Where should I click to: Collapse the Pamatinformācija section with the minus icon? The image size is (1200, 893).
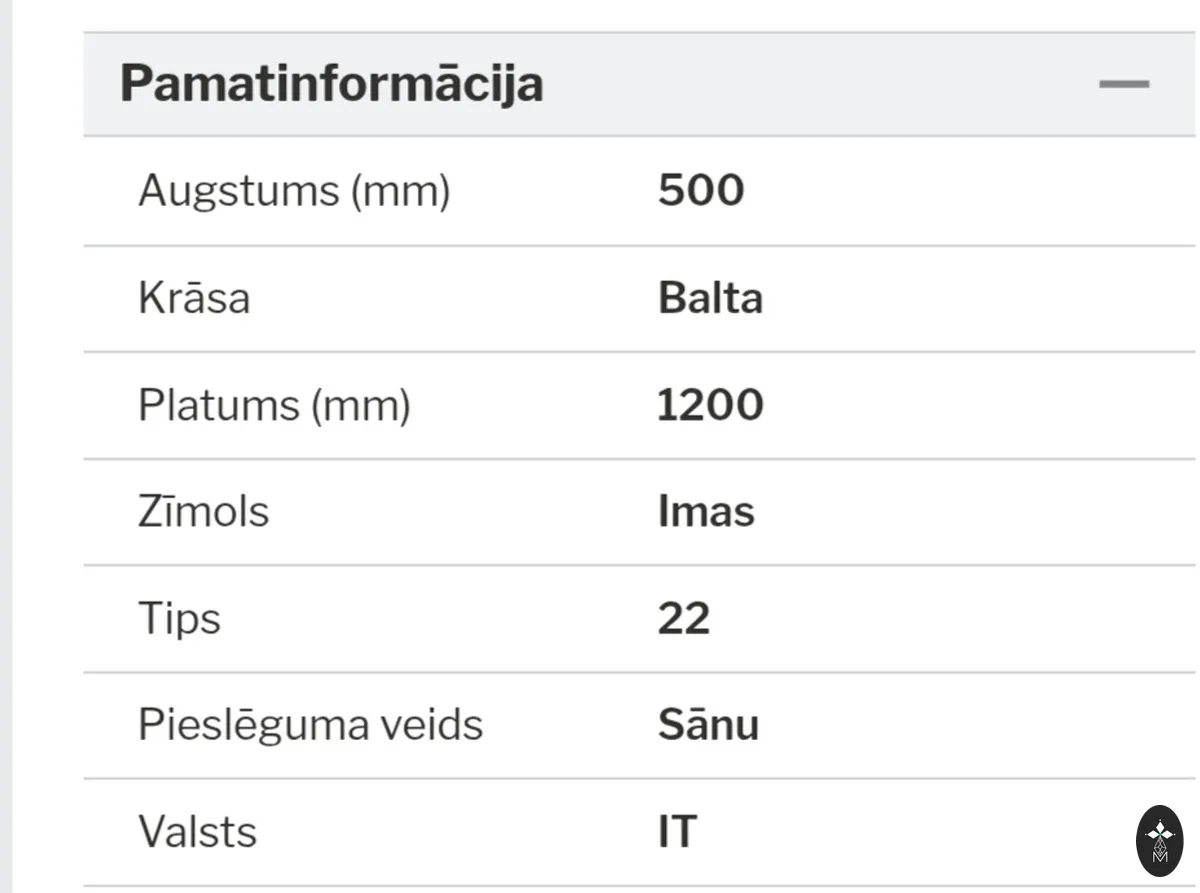(x=1124, y=84)
